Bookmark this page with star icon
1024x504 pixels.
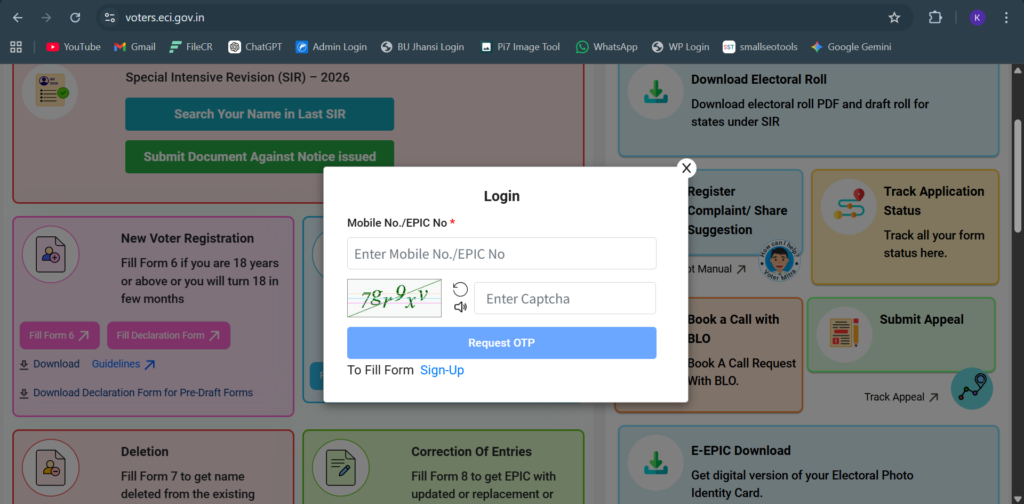[x=894, y=18]
